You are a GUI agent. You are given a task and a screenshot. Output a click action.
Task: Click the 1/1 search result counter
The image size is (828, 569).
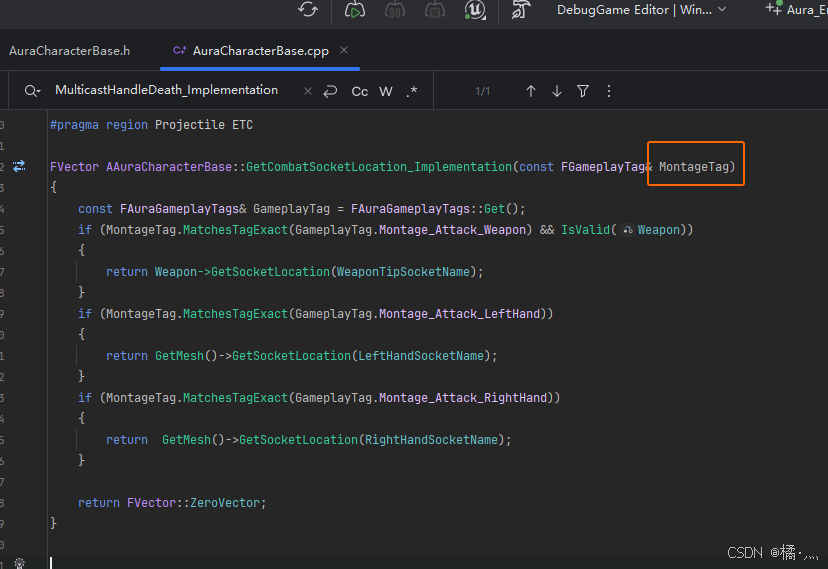(483, 91)
